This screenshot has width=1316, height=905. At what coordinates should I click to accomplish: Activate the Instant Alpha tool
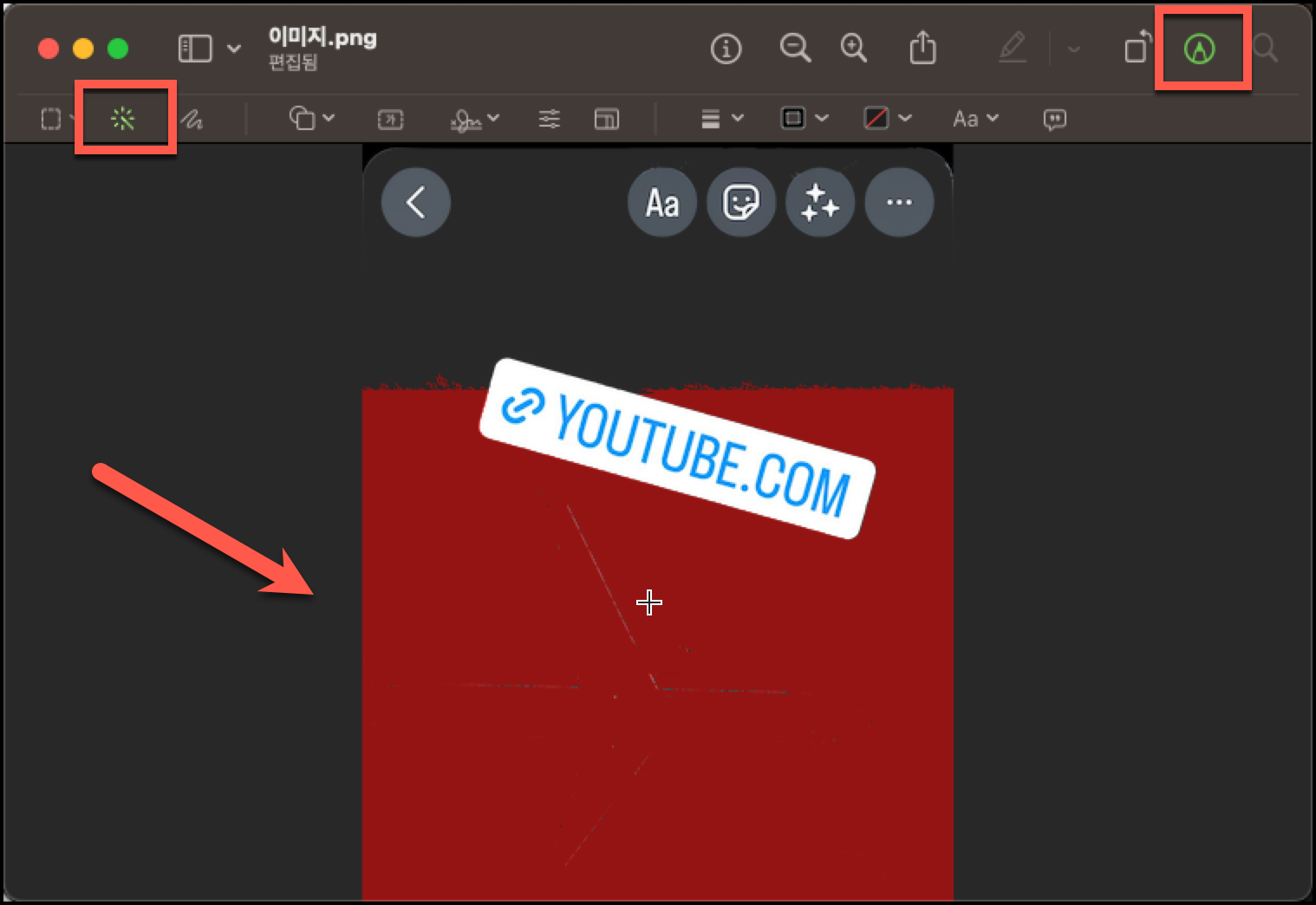(123, 119)
